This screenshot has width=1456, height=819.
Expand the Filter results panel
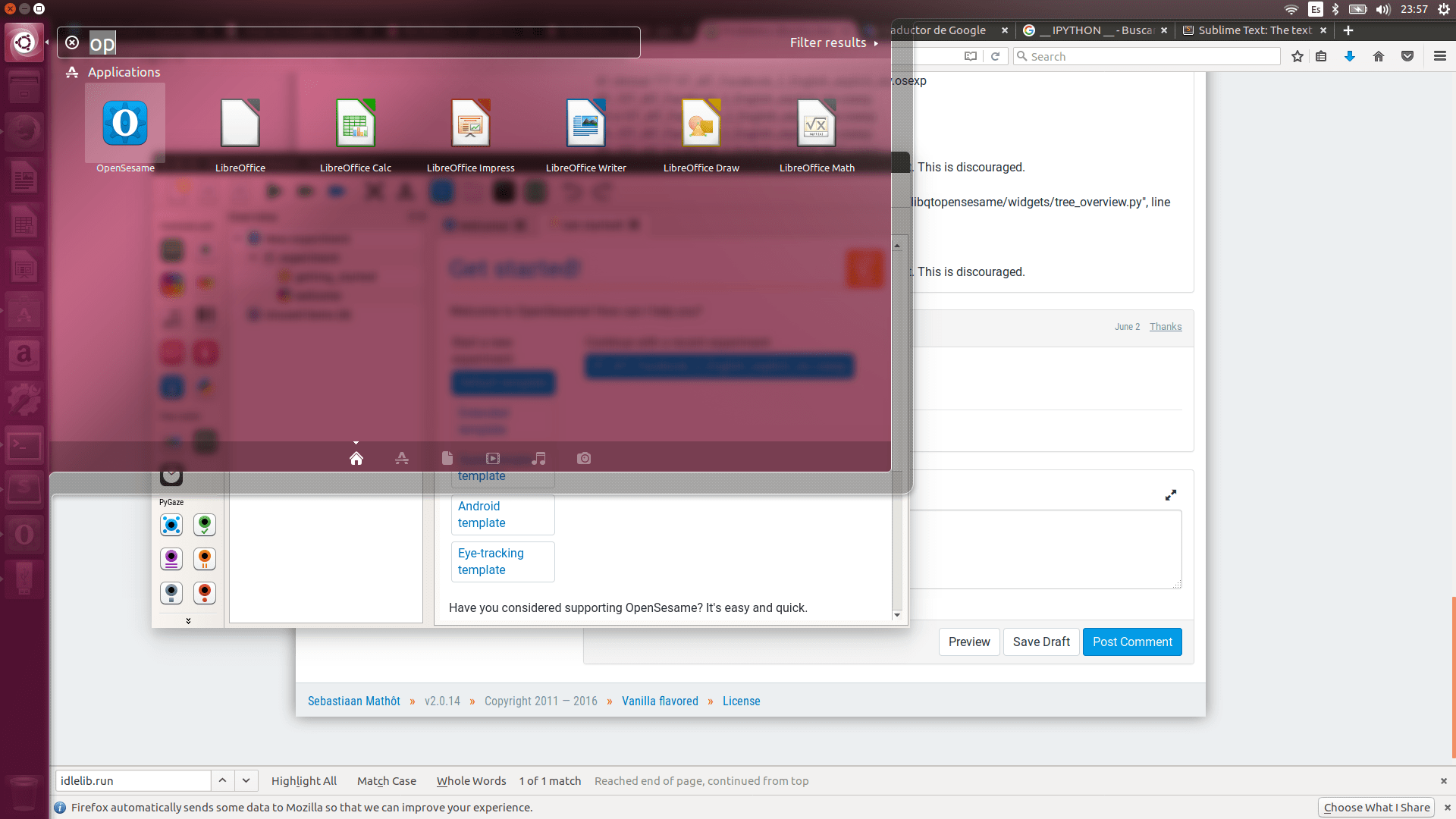[x=833, y=42]
